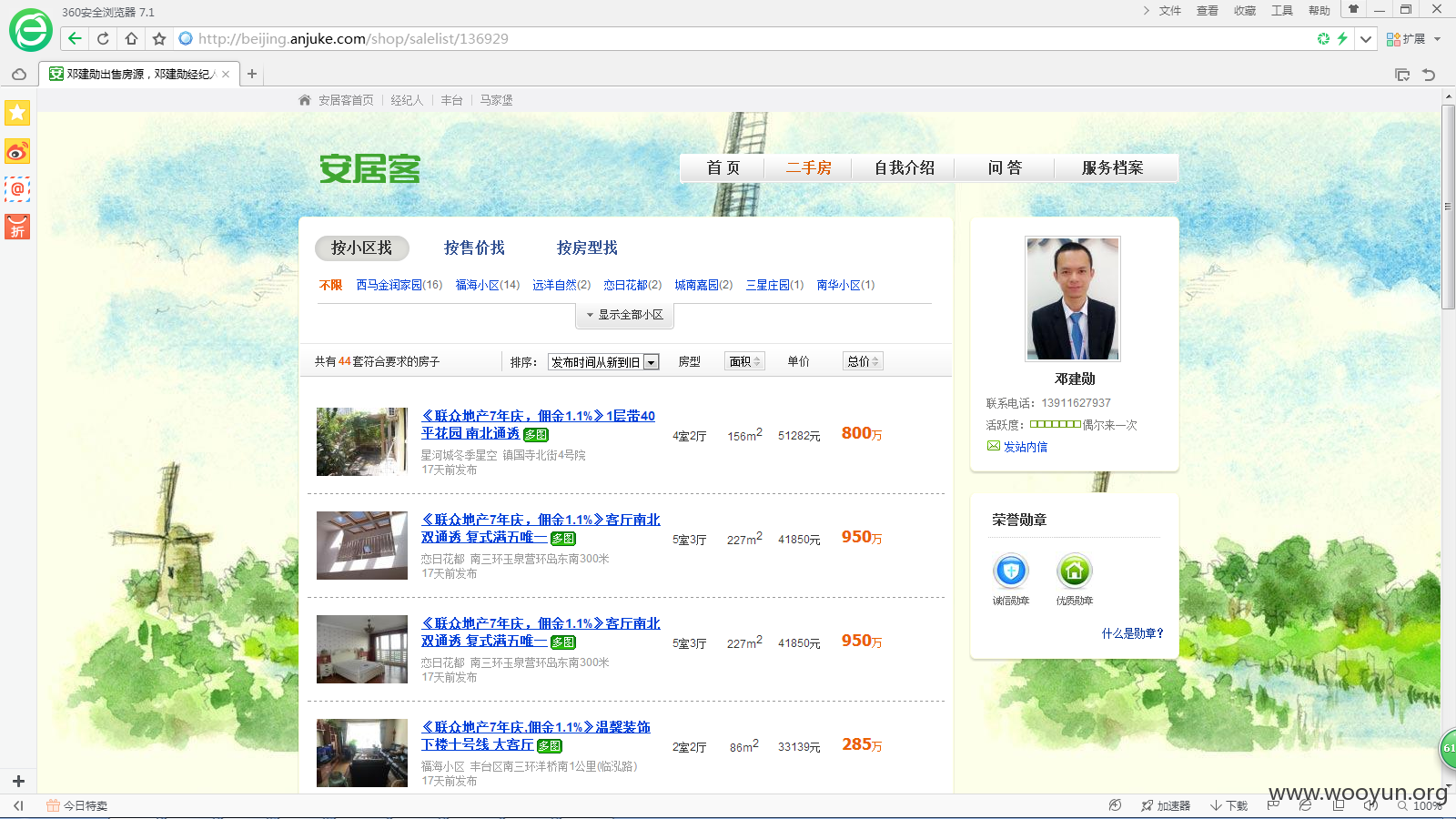Click the green lightning speed-mode icon
The height and width of the screenshot is (819, 1456).
(1341, 38)
